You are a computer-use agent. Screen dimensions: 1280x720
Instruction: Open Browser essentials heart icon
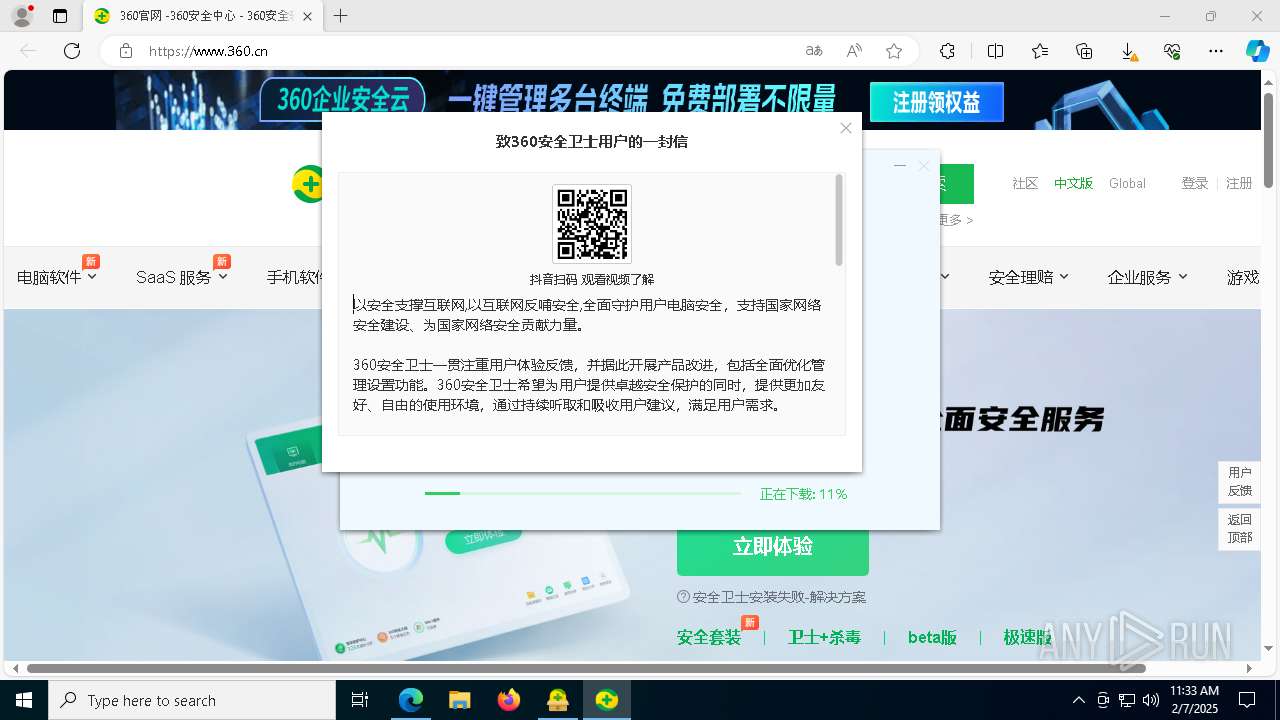1172,51
